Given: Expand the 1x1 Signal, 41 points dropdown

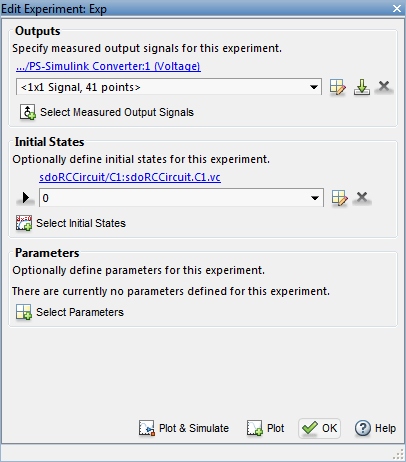Looking at the screenshot, I should (x=313, y=87).
